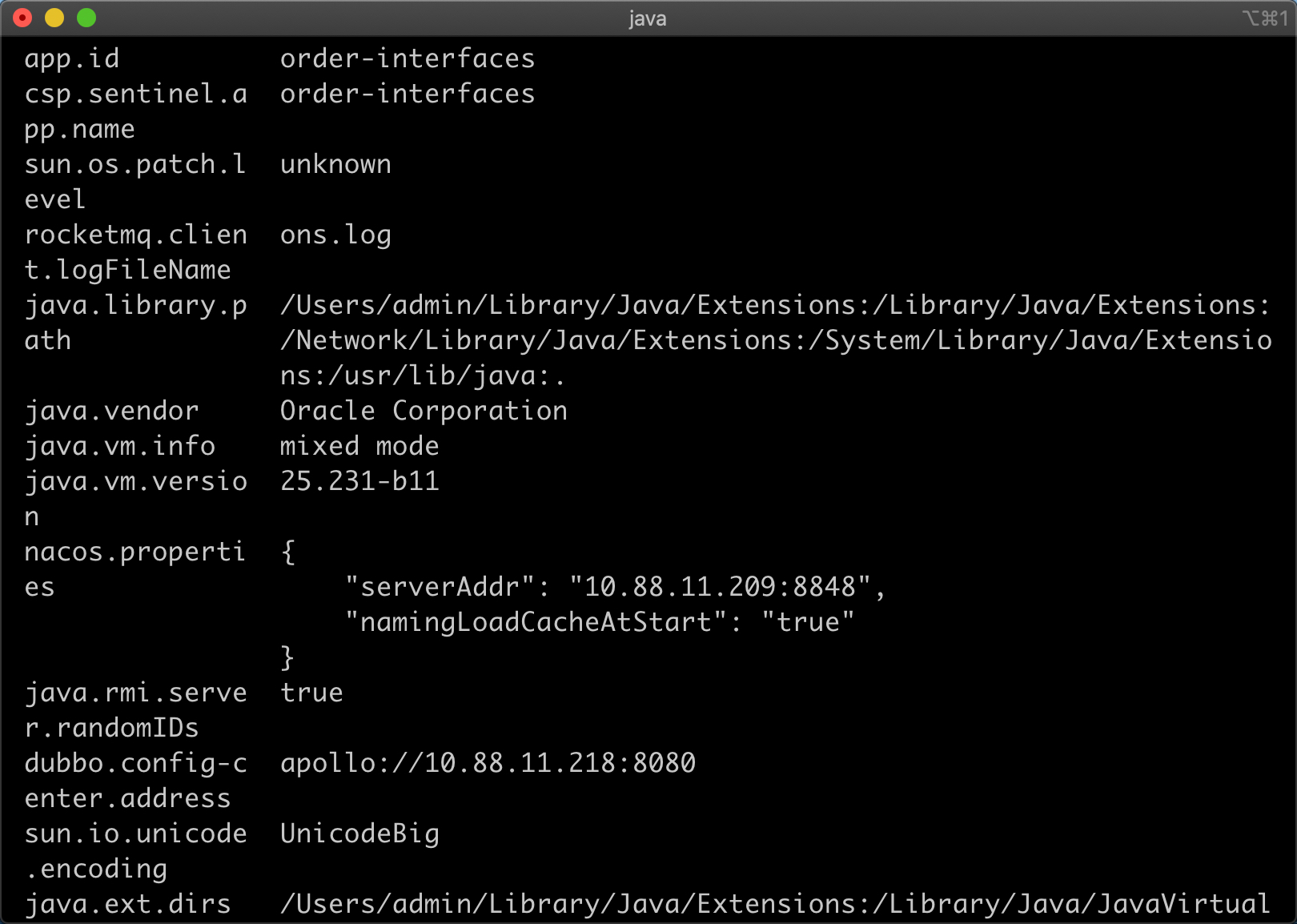The width and height of the screenshot is (1297, 924).
Task: Click the java.library.path property name
Action: tap(135, 305)
